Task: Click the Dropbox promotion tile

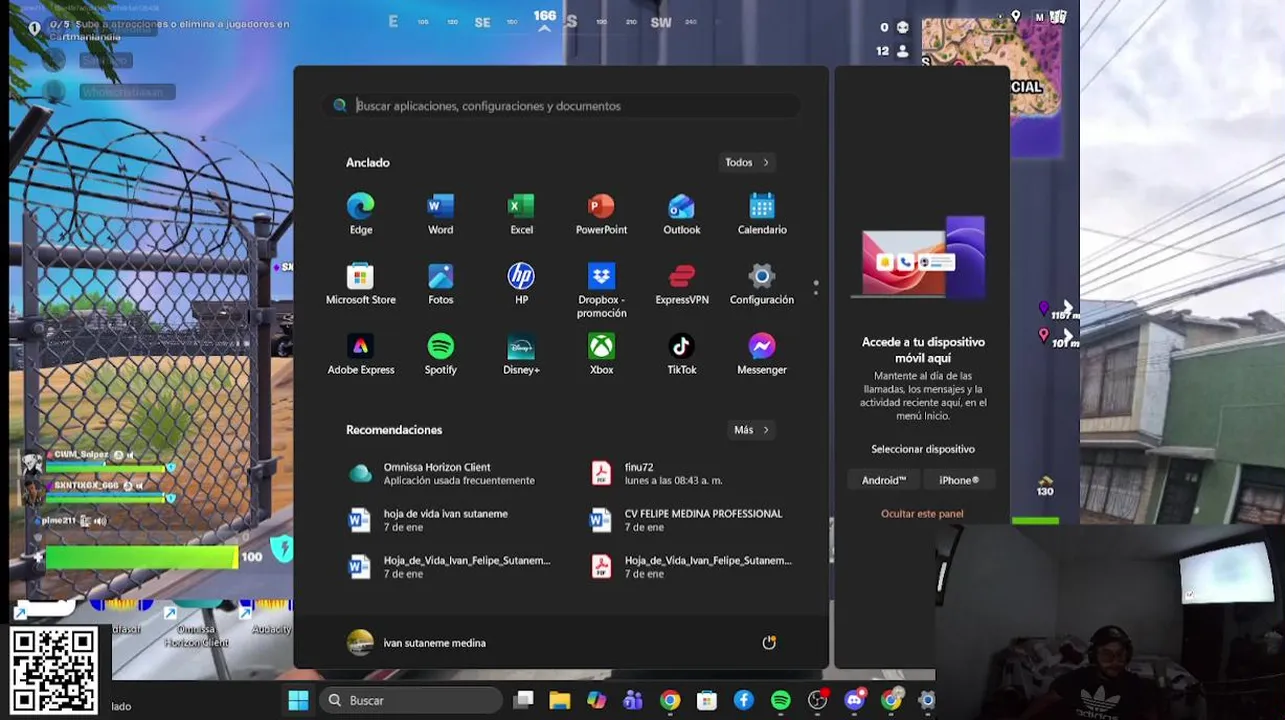Action: [601, 290]
